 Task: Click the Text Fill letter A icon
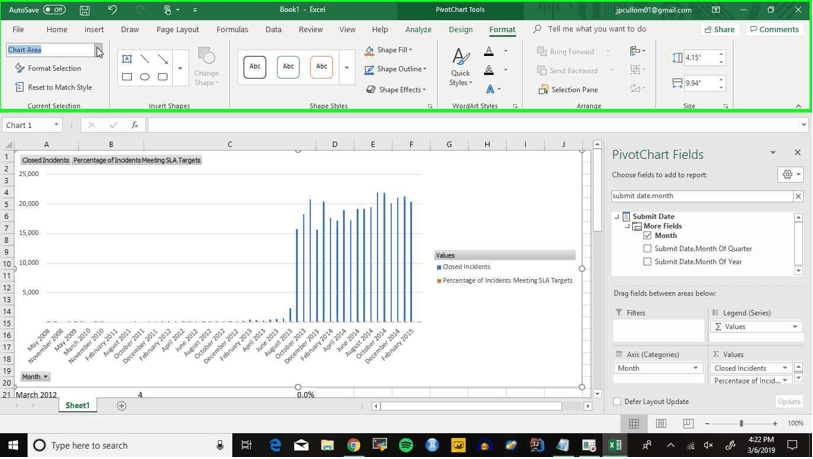(489, 51)
